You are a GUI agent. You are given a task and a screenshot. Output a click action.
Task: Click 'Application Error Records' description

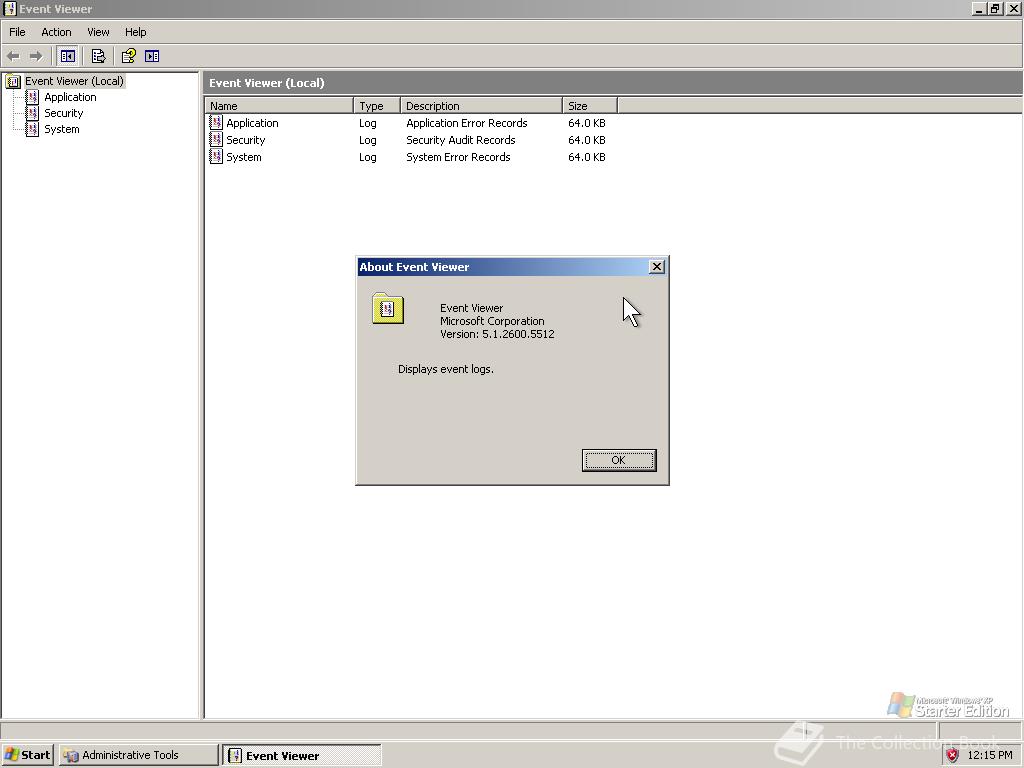466,123
